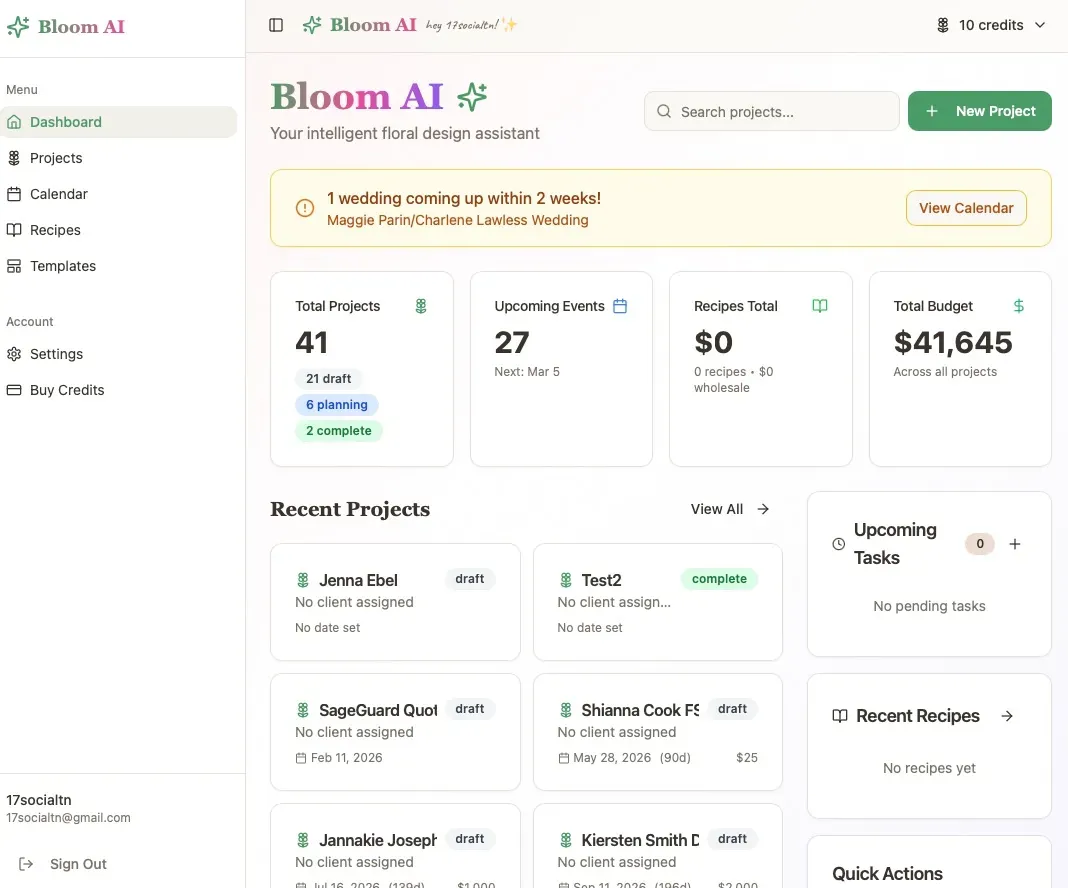Click the flower icon beside Test2
This screenshot has height=888, width=1068.
(x=565, y=580)
